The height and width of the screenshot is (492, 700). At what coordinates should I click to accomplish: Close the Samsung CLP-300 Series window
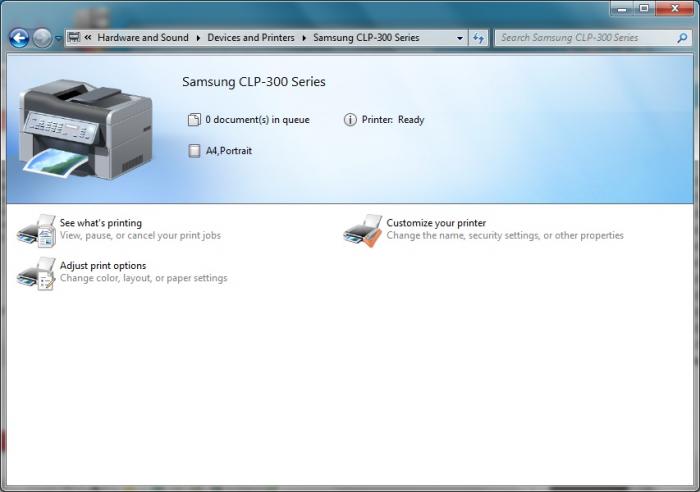[x=675, y=8]
